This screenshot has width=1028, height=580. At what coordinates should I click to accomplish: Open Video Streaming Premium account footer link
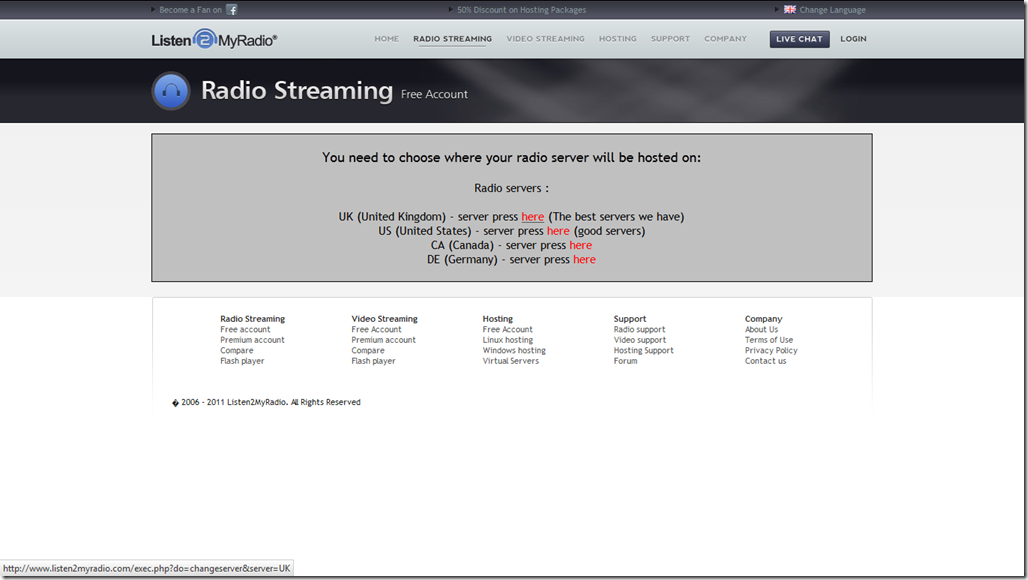tap(384, 340)
